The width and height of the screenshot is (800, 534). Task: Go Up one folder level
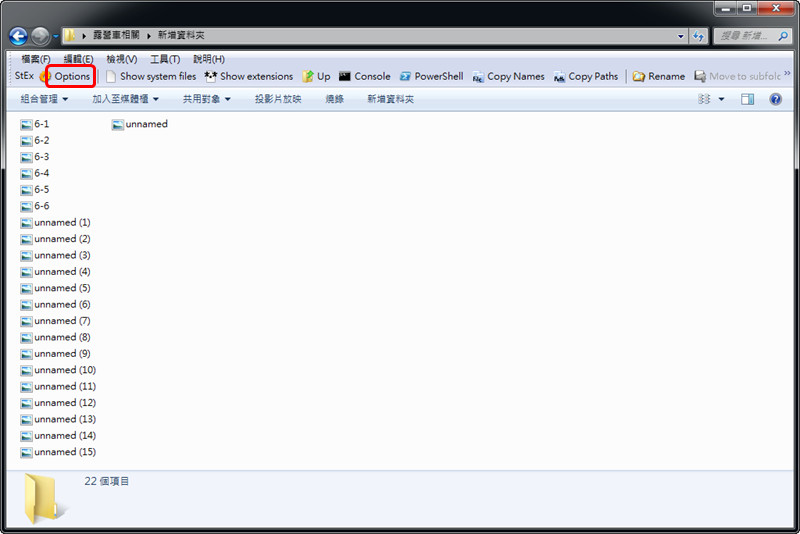click(x=316, y=77)
